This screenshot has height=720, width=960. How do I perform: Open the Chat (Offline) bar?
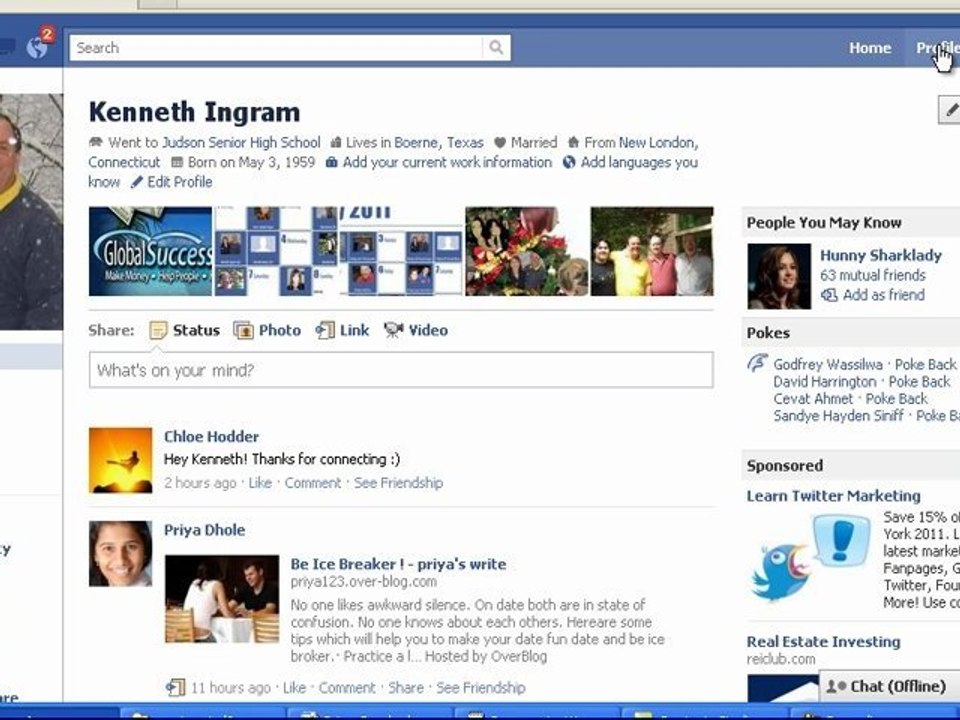point(890,686)
